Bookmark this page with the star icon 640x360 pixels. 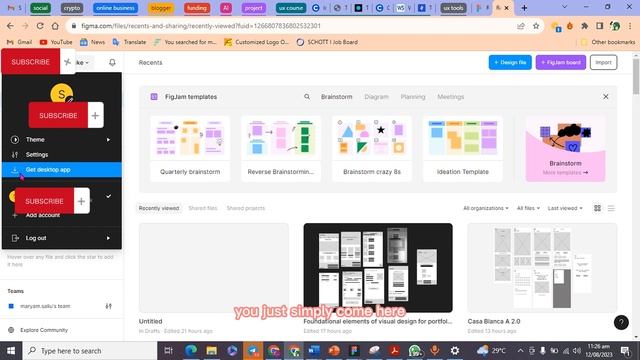(536, 26)
